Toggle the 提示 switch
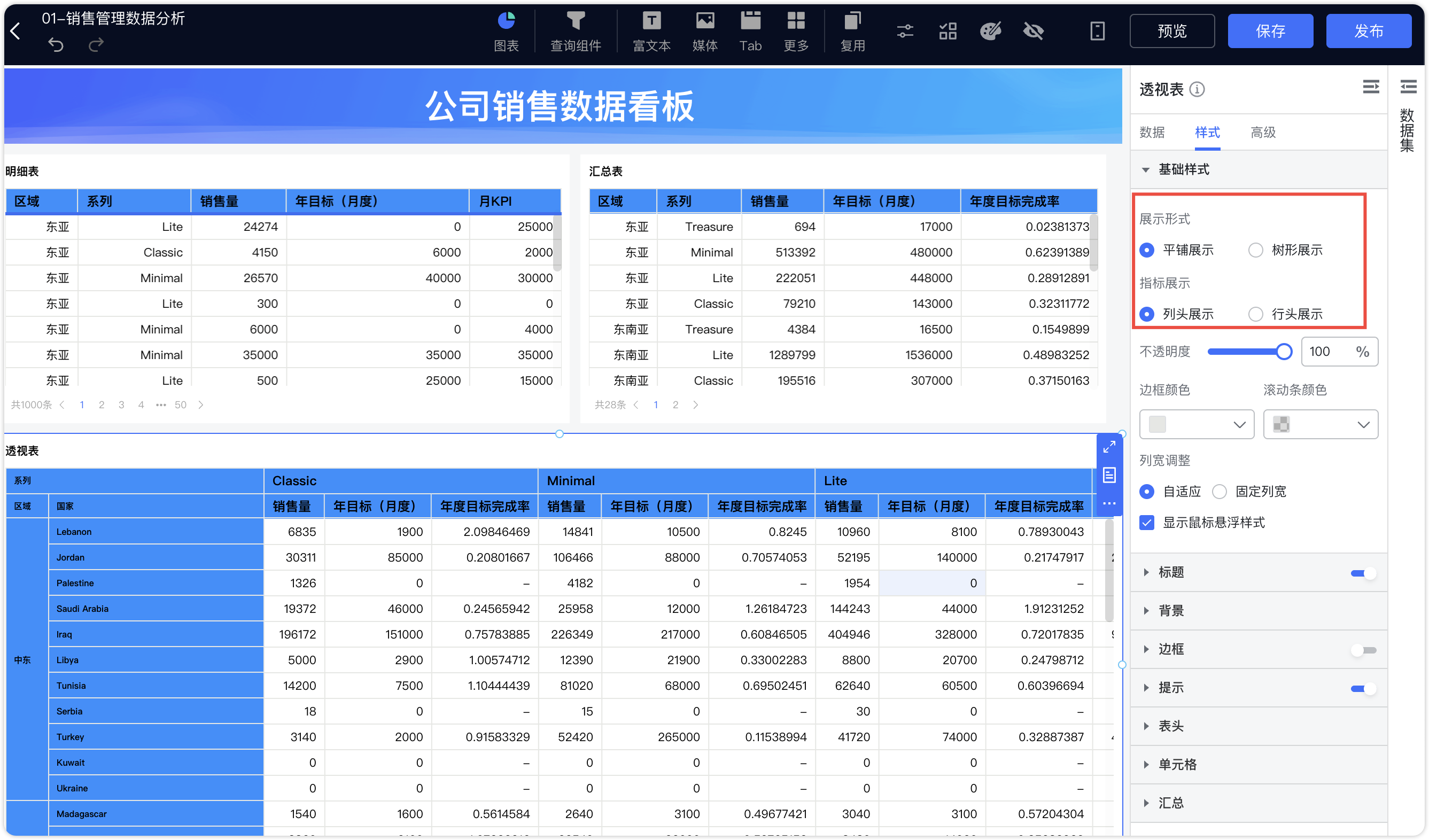The height and width of the screenshot is (840, 1429). coord(1363,689)
